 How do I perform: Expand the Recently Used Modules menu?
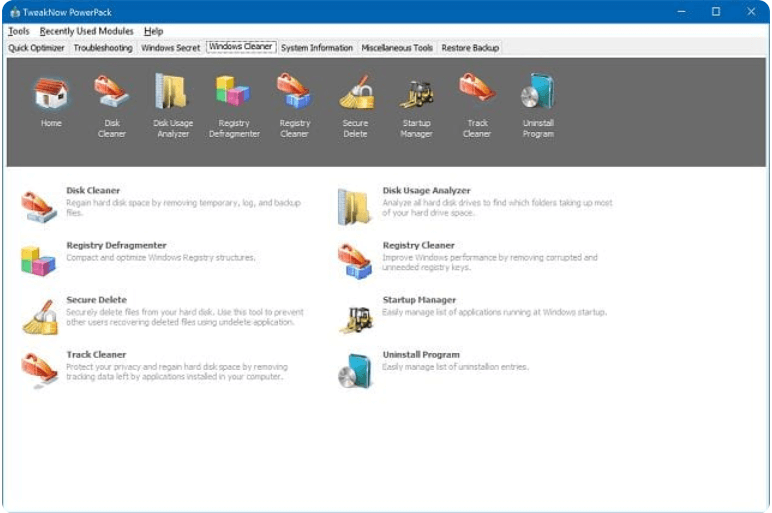[86, 31]
